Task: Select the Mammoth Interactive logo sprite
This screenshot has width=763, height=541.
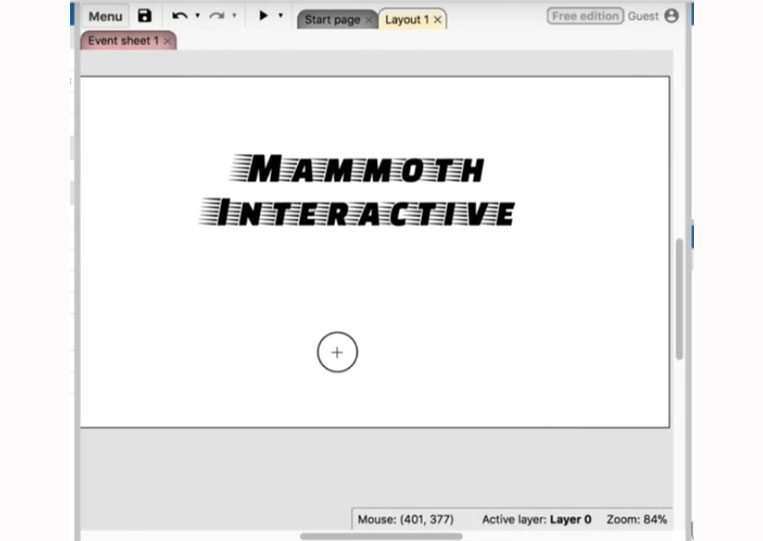Action: click(357, 190)
